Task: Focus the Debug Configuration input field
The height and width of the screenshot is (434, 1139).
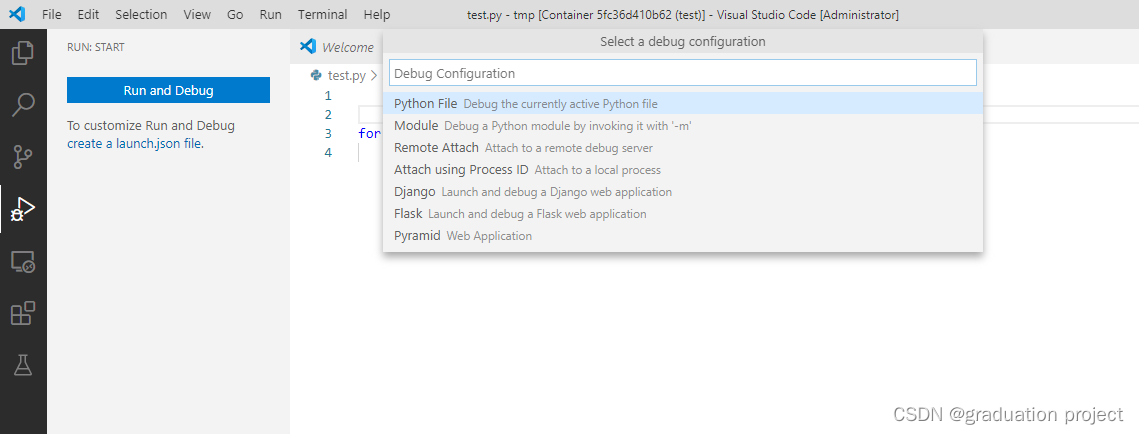Action: click(683, 73)
